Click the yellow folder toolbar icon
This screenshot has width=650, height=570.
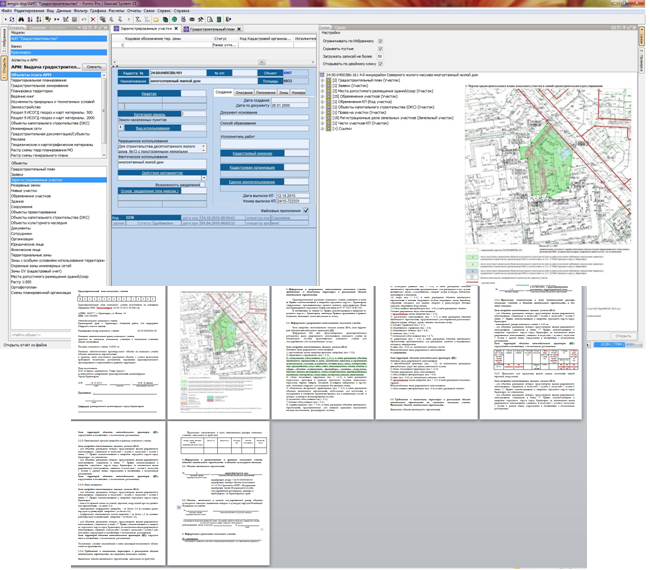pos(155,19)
